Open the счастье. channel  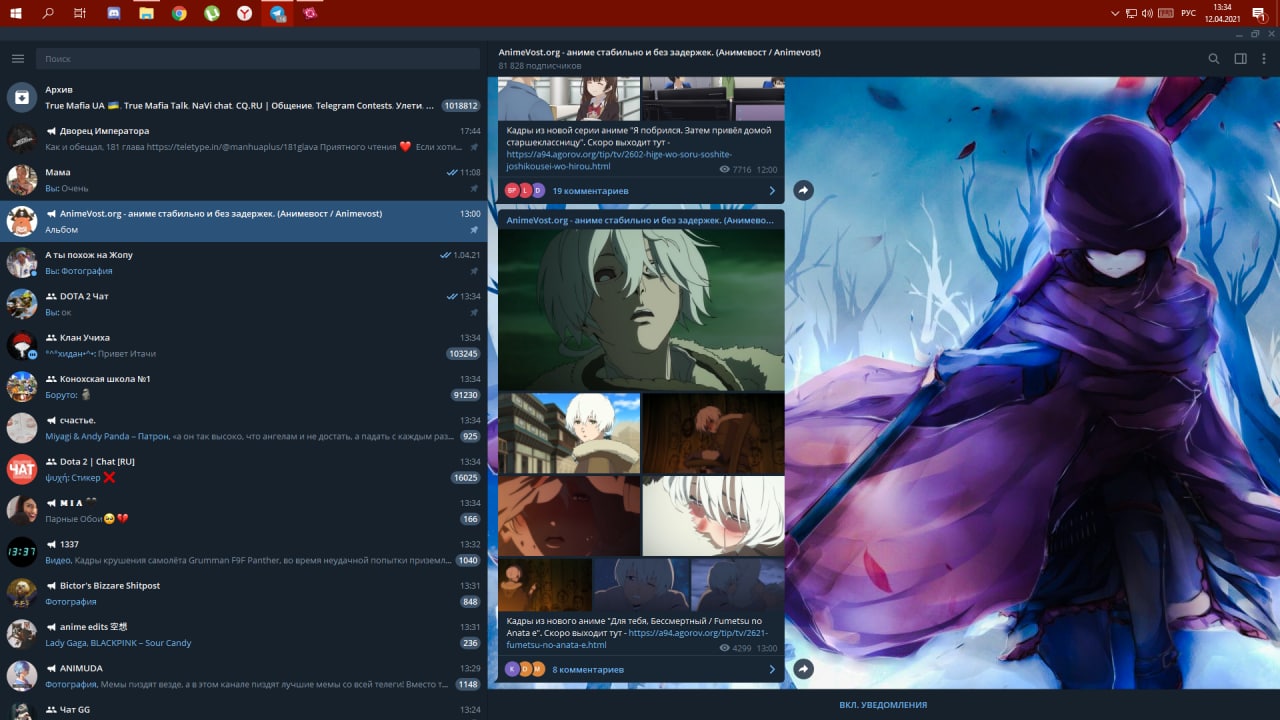pos(243,428)
